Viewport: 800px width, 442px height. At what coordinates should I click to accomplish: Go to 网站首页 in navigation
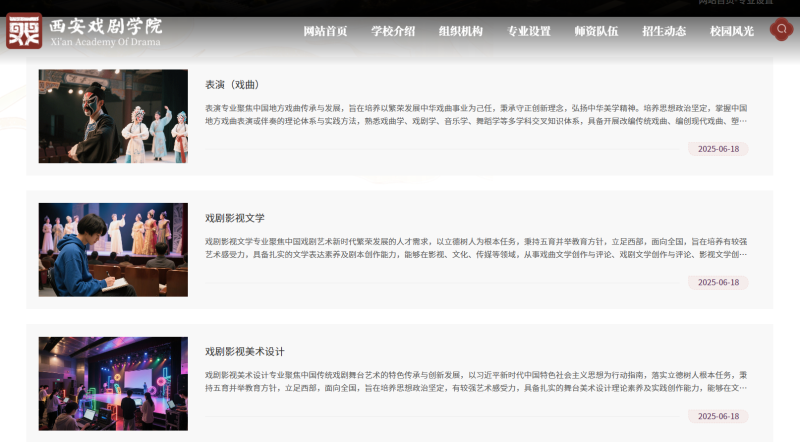325,31
